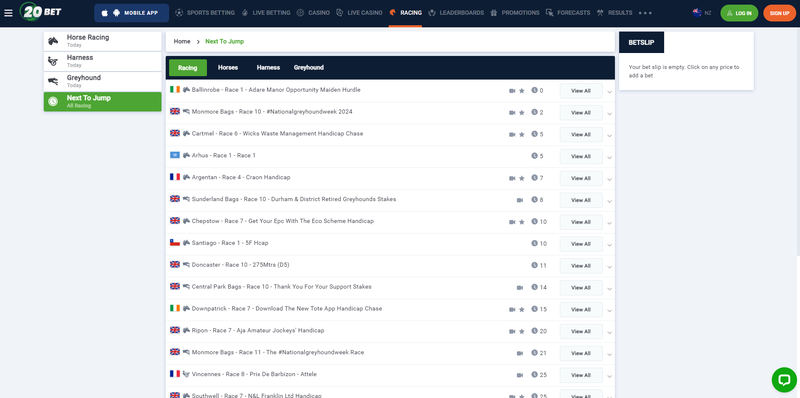View All for Arhus Race 1
Image resolution: width=800 pixels, height=398 pixels.
point(581,157)
